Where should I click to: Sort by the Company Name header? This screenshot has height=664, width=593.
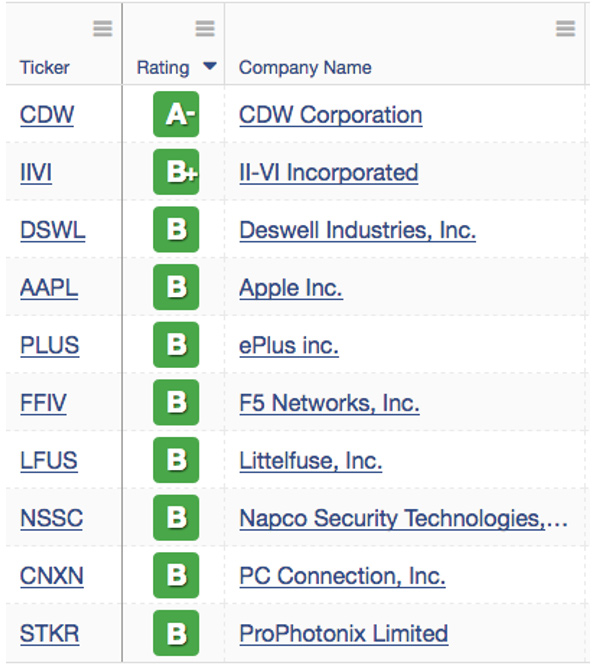305,68
